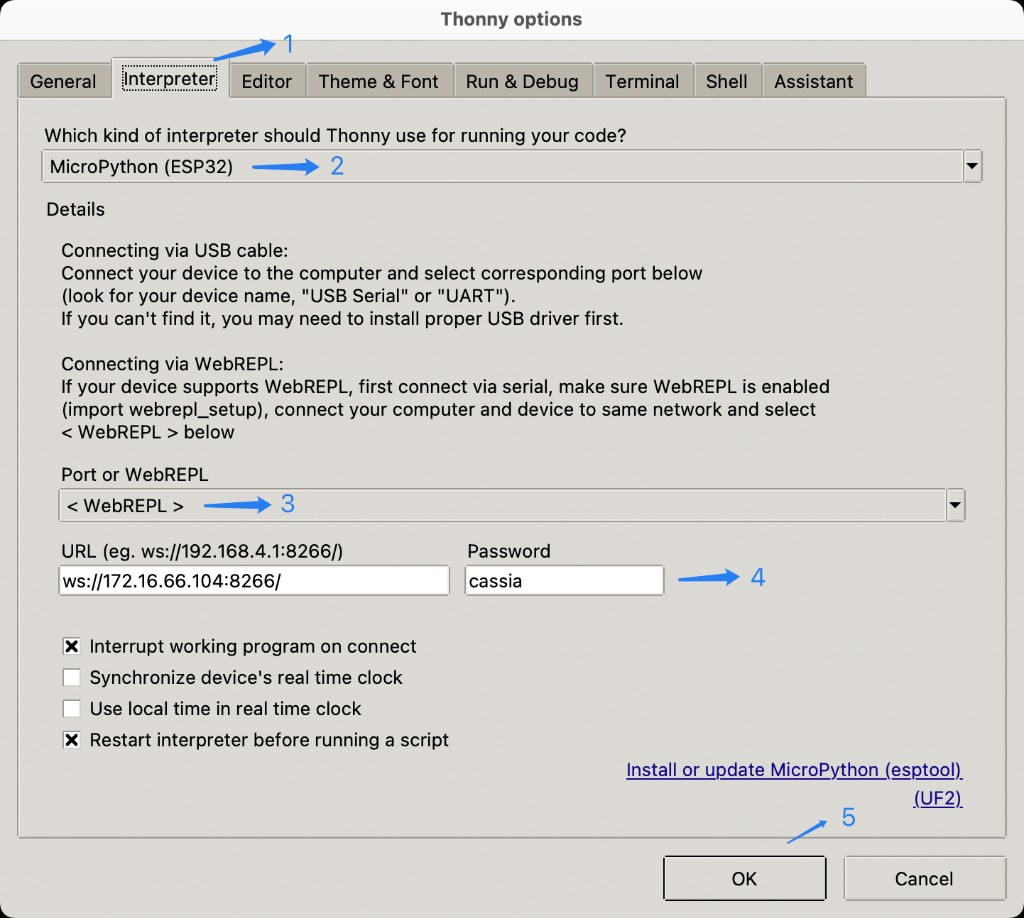Screen dimensions: 1024x918
Task: Click the 'Connecting via WebREPL:' heading text
Action: point(172,364)
